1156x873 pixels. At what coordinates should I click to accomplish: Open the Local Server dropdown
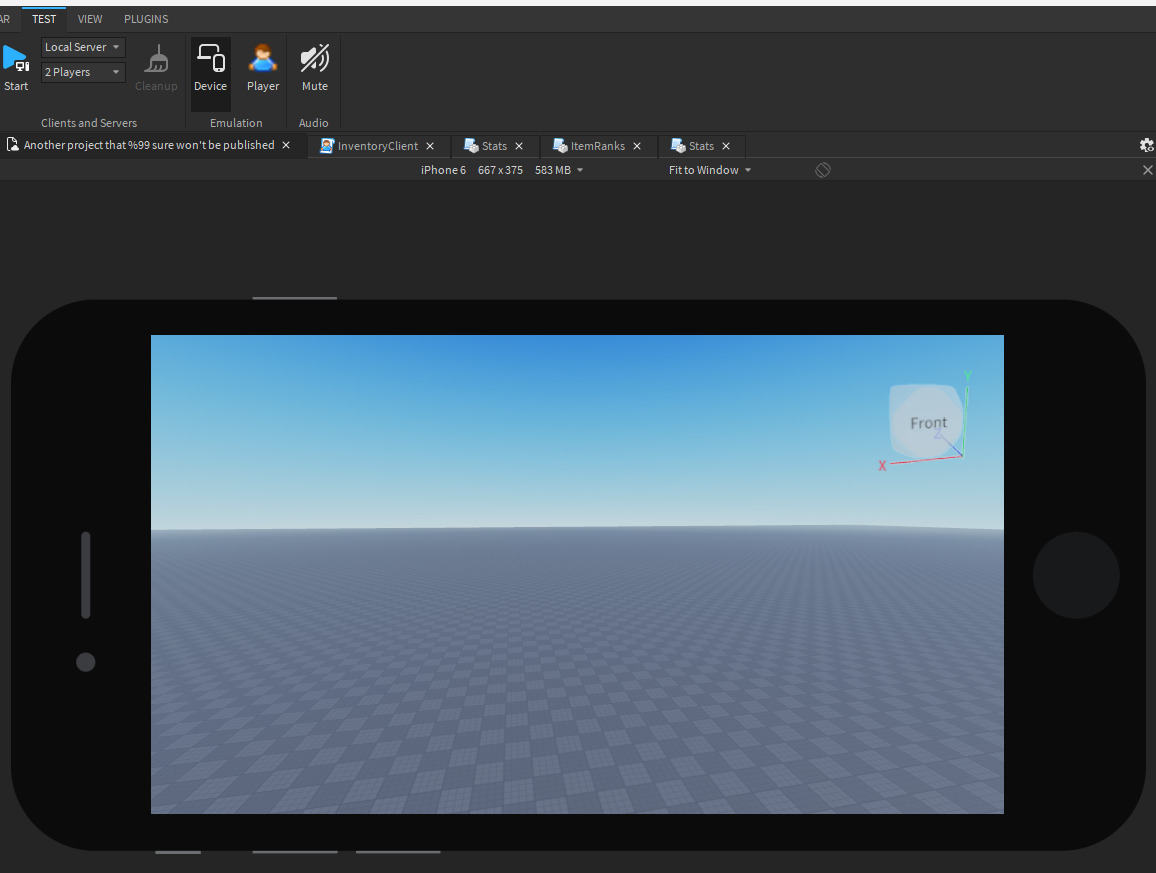tap(82, 46)
